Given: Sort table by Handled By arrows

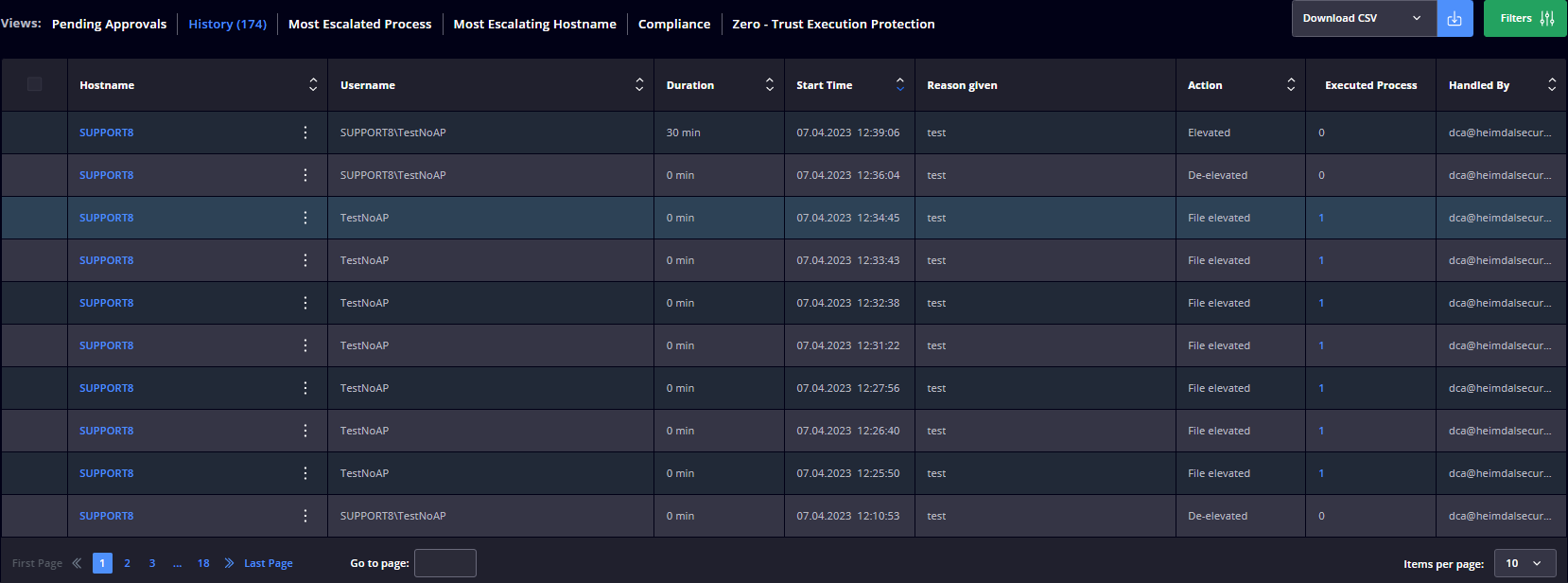Looking at the screenshot, I should tap(1552, 84).
